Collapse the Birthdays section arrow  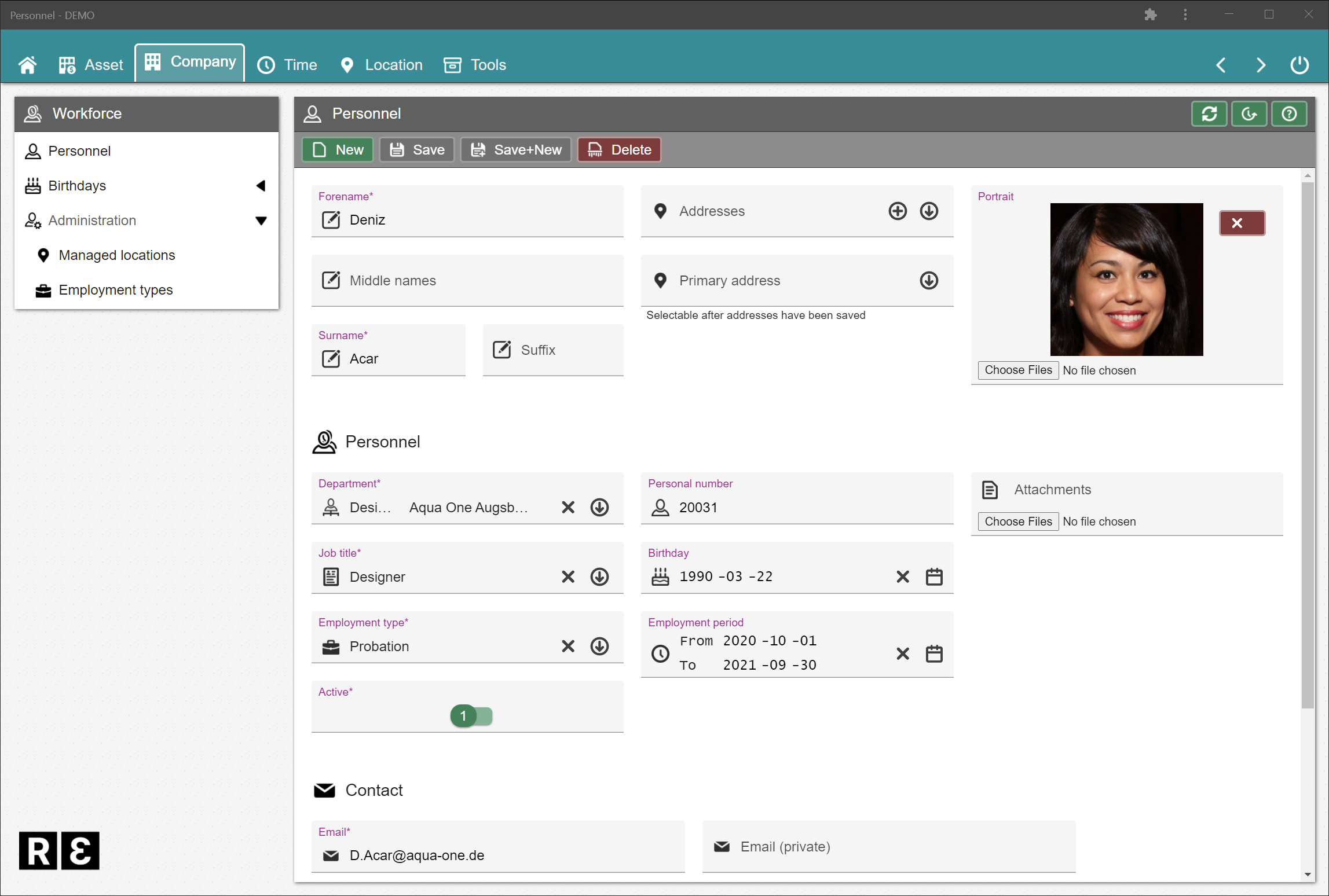(x=262, y=185)
